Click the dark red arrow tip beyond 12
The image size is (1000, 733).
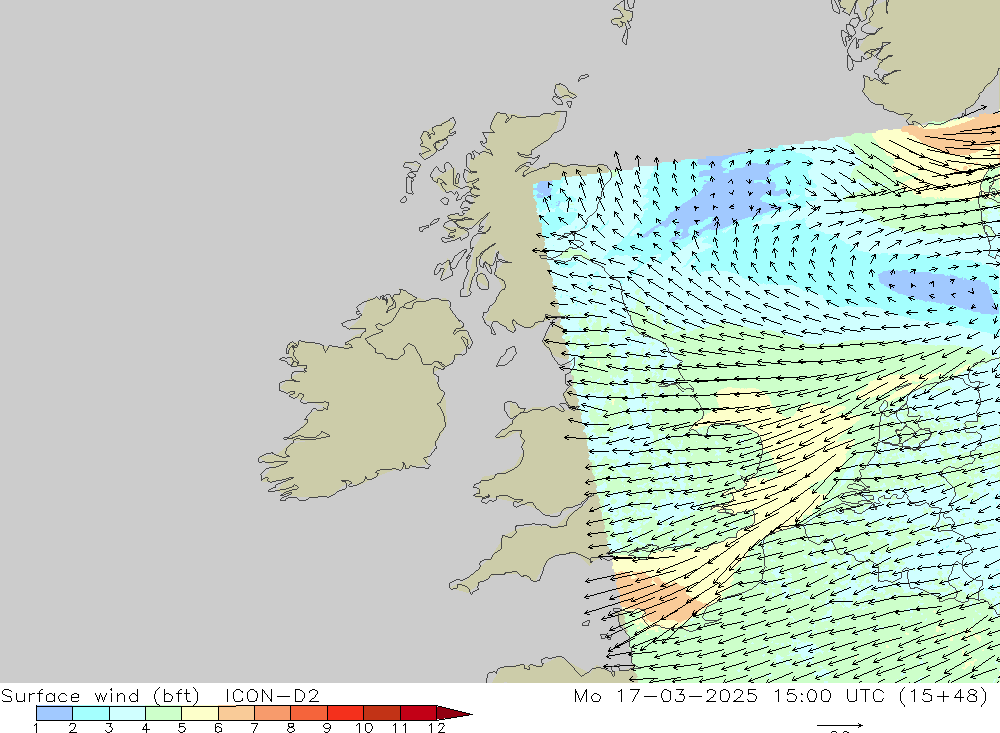[454, 713]
